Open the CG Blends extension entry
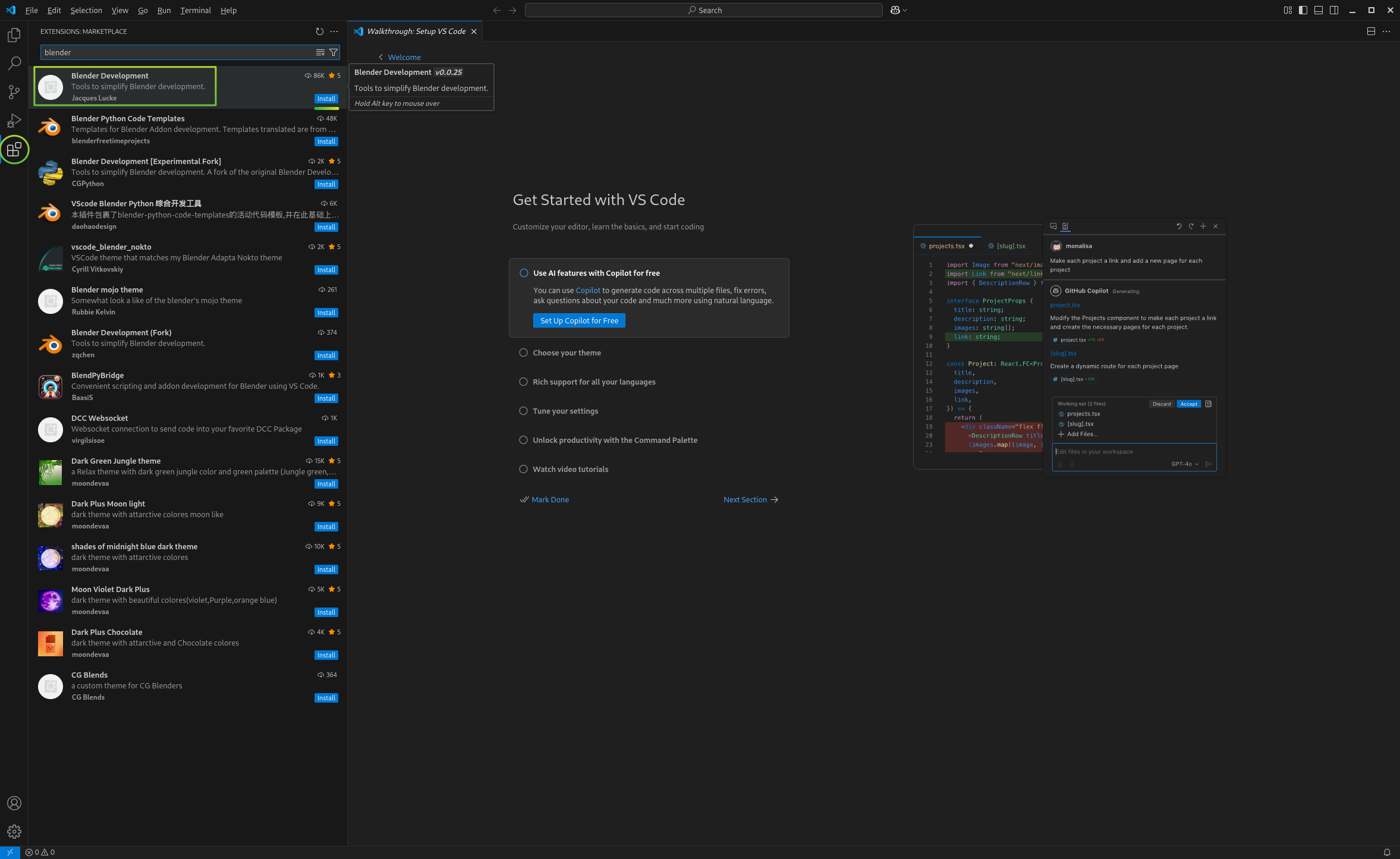Screen dimensions: 1400x859 [188, 686]
